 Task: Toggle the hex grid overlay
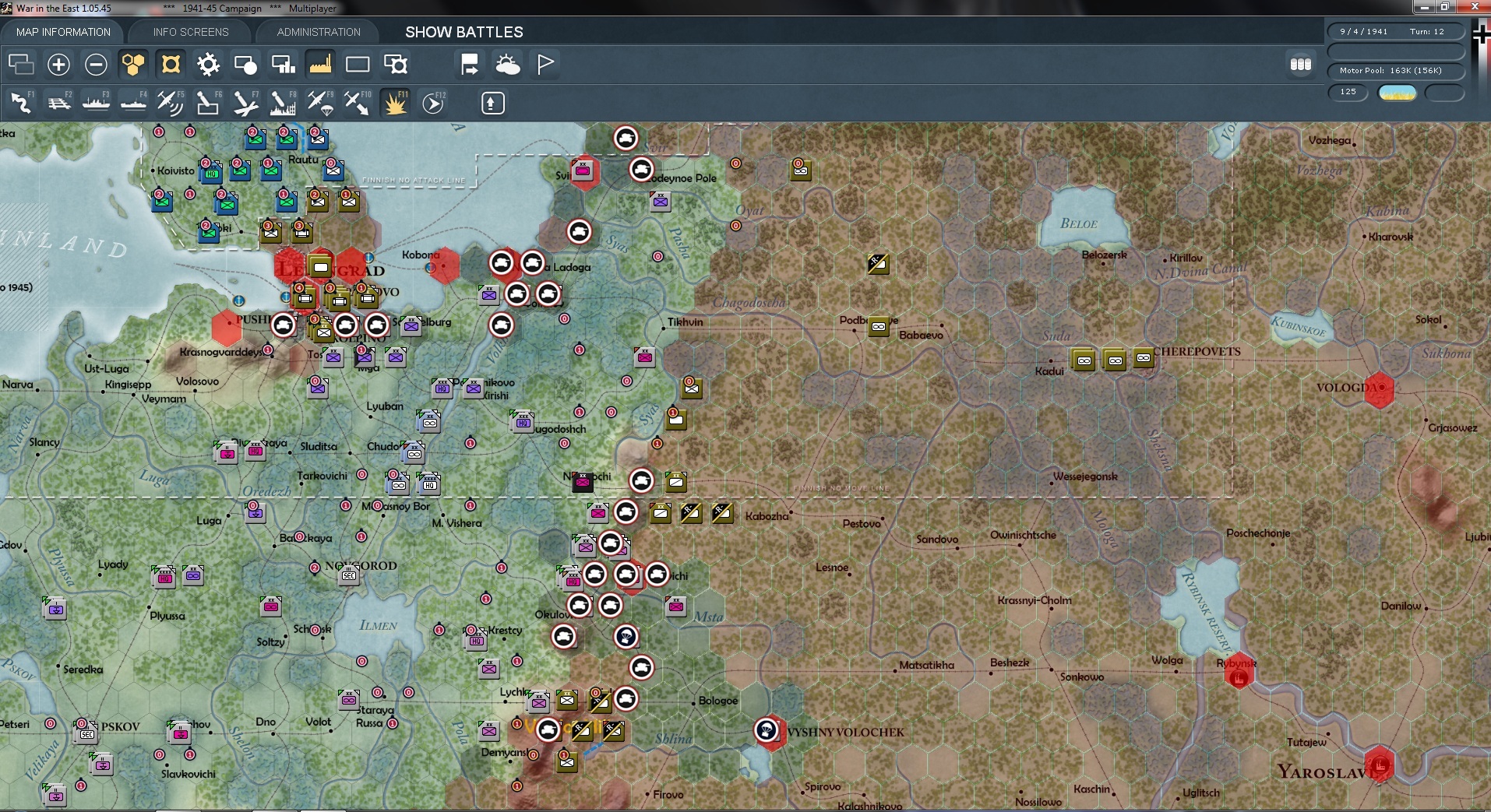pos(133,65)
